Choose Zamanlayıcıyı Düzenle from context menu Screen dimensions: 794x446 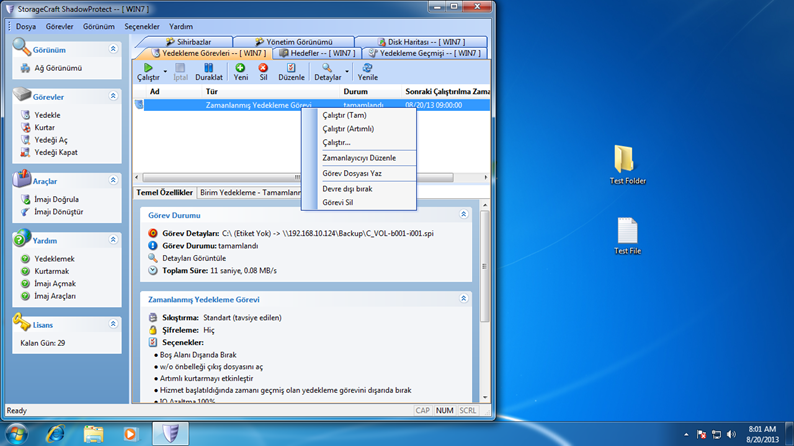pyautogui.click(x=359, y=158)
